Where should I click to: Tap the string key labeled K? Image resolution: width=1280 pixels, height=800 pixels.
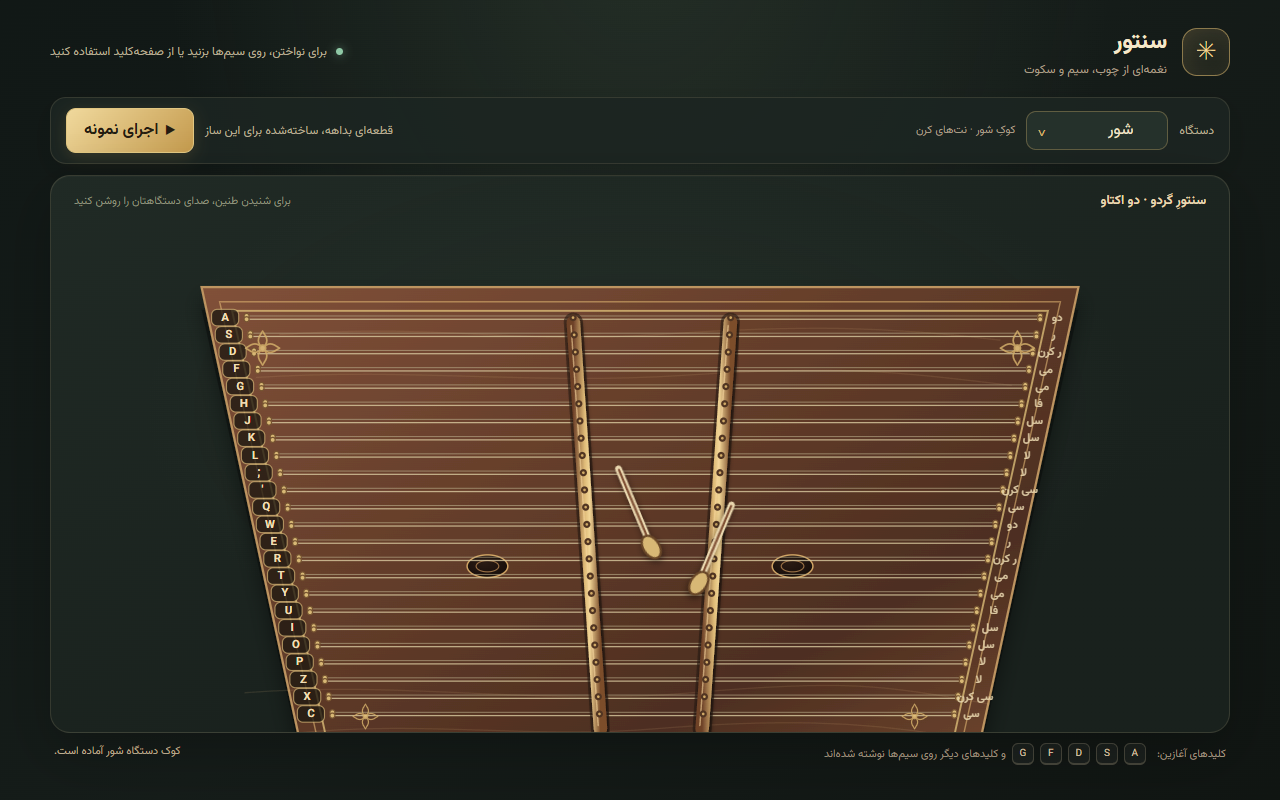point(251,438)
